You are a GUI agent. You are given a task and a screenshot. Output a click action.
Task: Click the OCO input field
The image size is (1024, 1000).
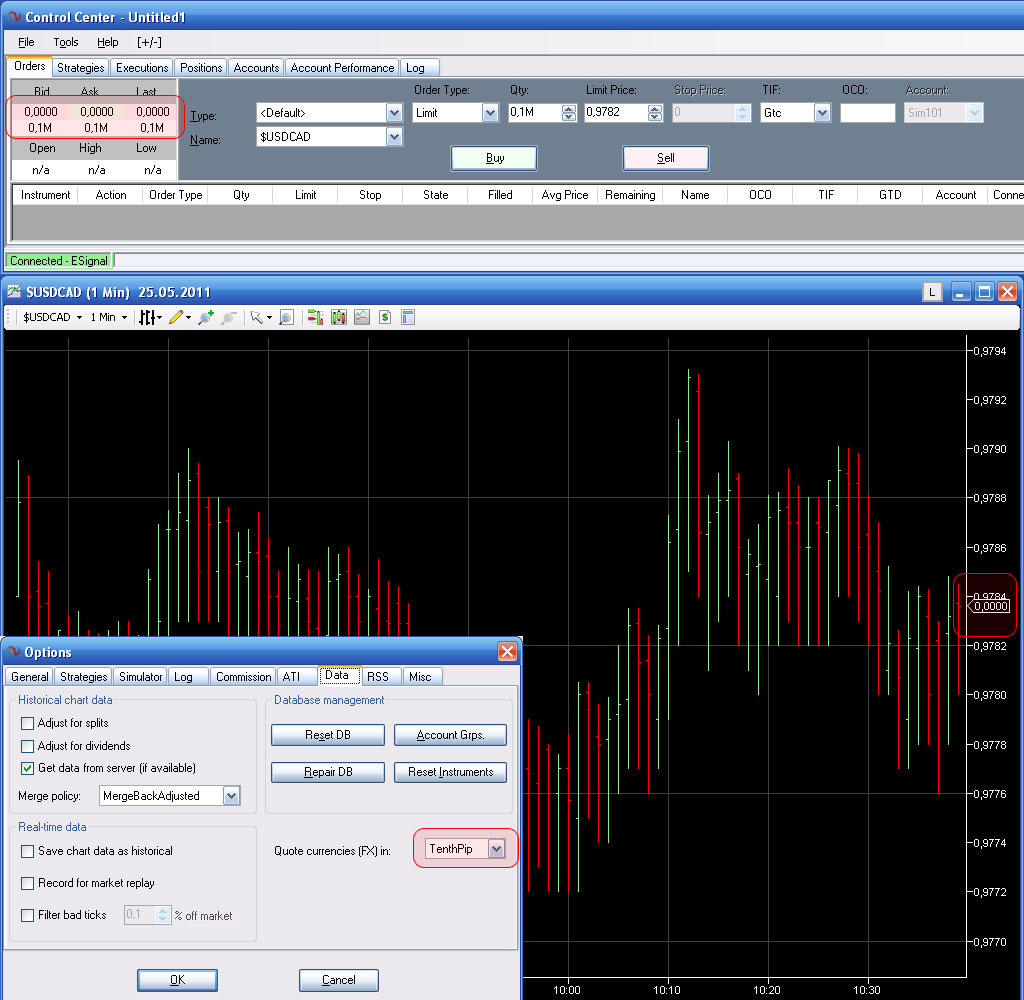[867, 113]
